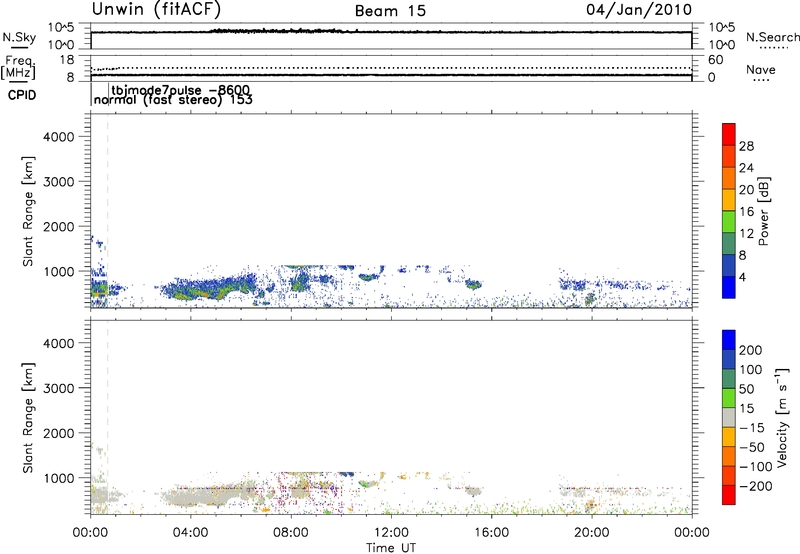800x554 pixels.
Task: Click the 'Nave' legend label
Action: tap(761, 69)
